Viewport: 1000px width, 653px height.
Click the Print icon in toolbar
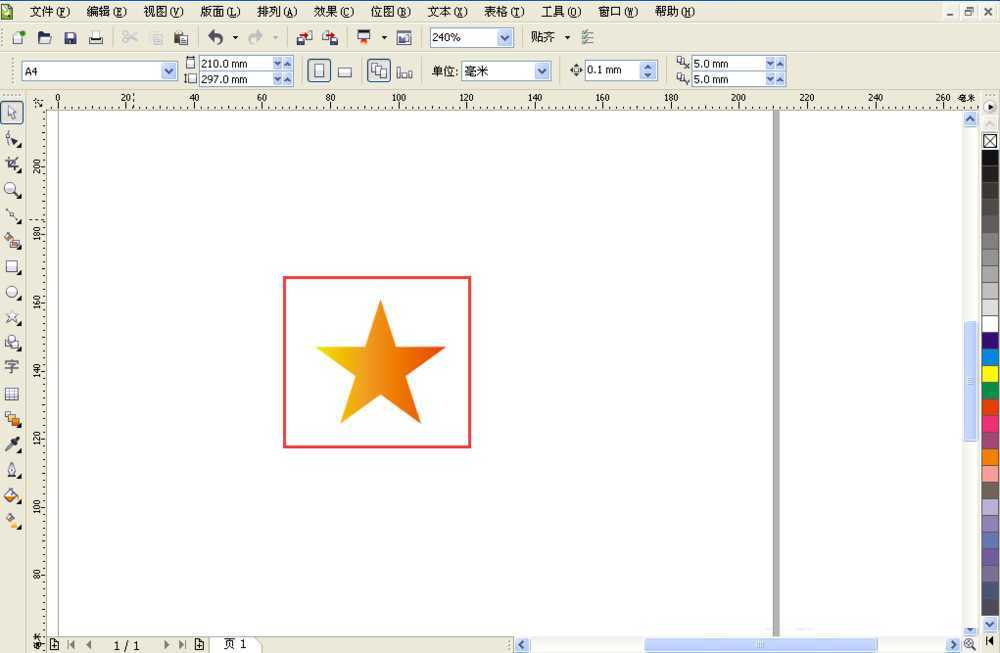click(x=96, y=38)
